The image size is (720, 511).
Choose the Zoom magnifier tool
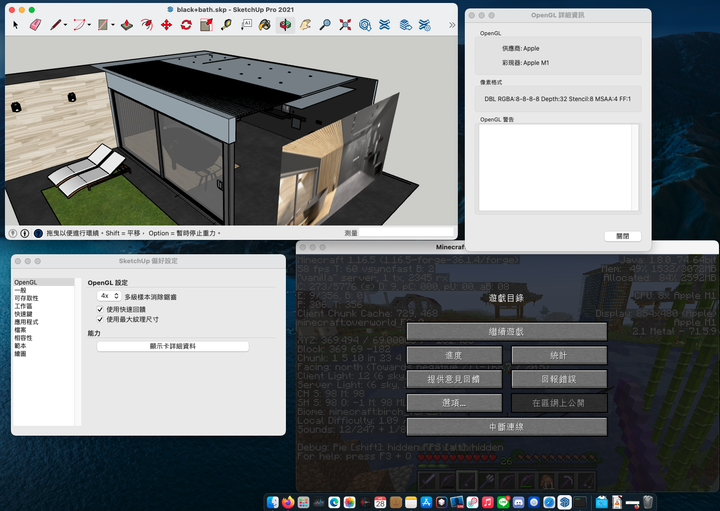pyautogui.click(x=325, y=25)
